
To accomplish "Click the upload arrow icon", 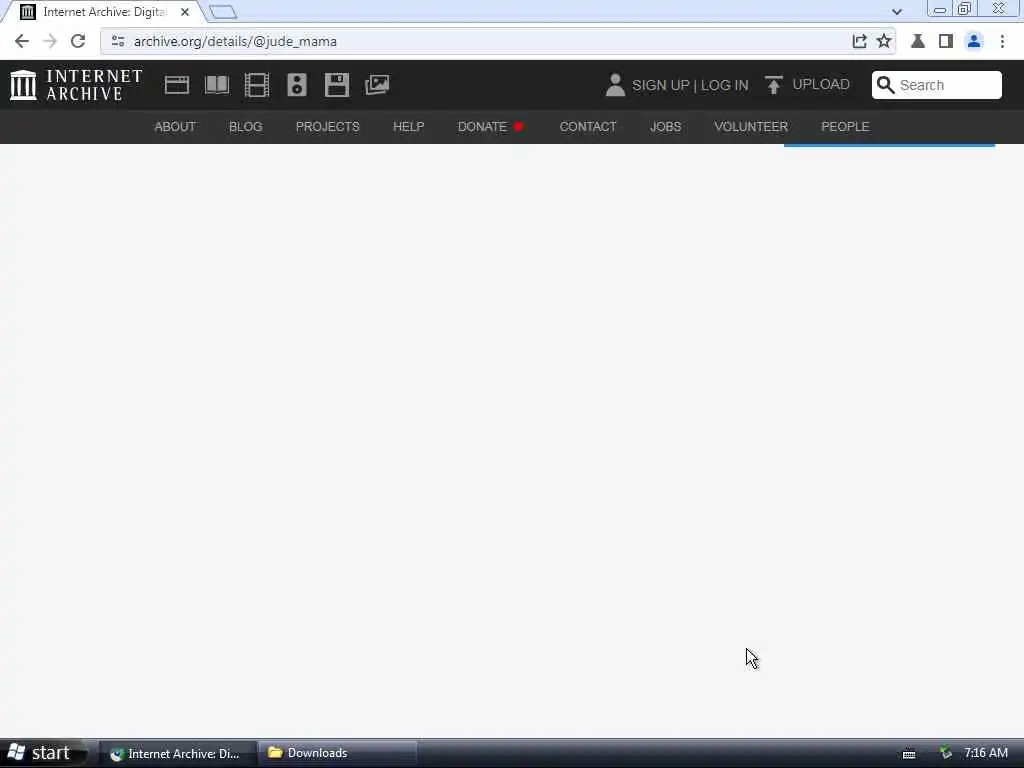I will click(774, 85).
